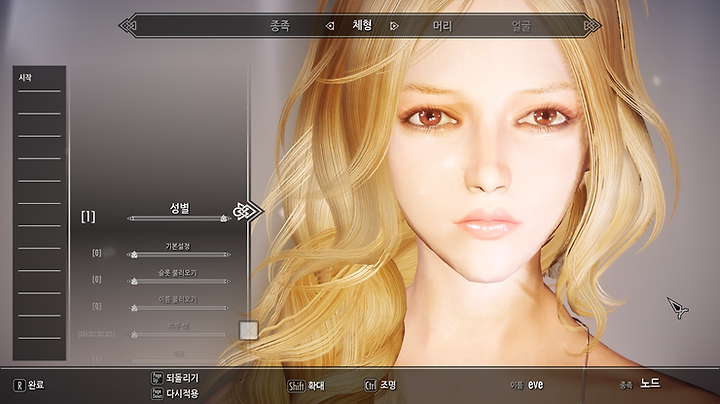Click the 슬롯 불러오기 slider handle

[x=134, y=281]
